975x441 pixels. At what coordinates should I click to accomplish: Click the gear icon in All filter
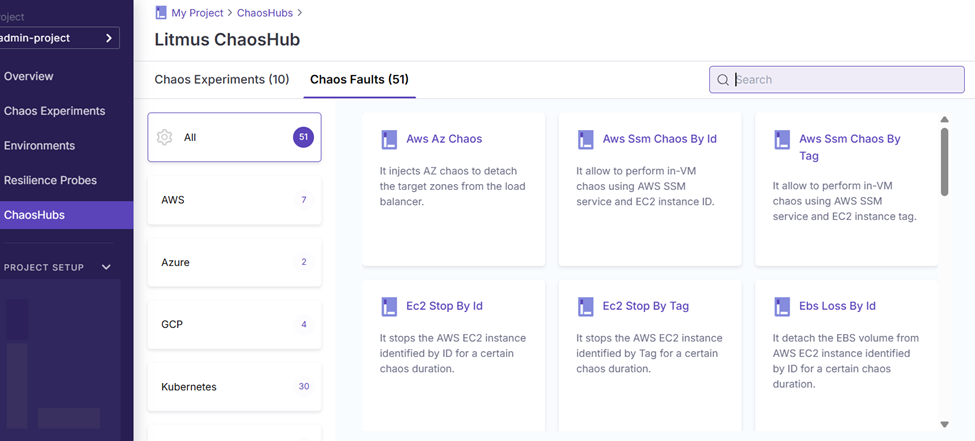[x=166, y=137]
